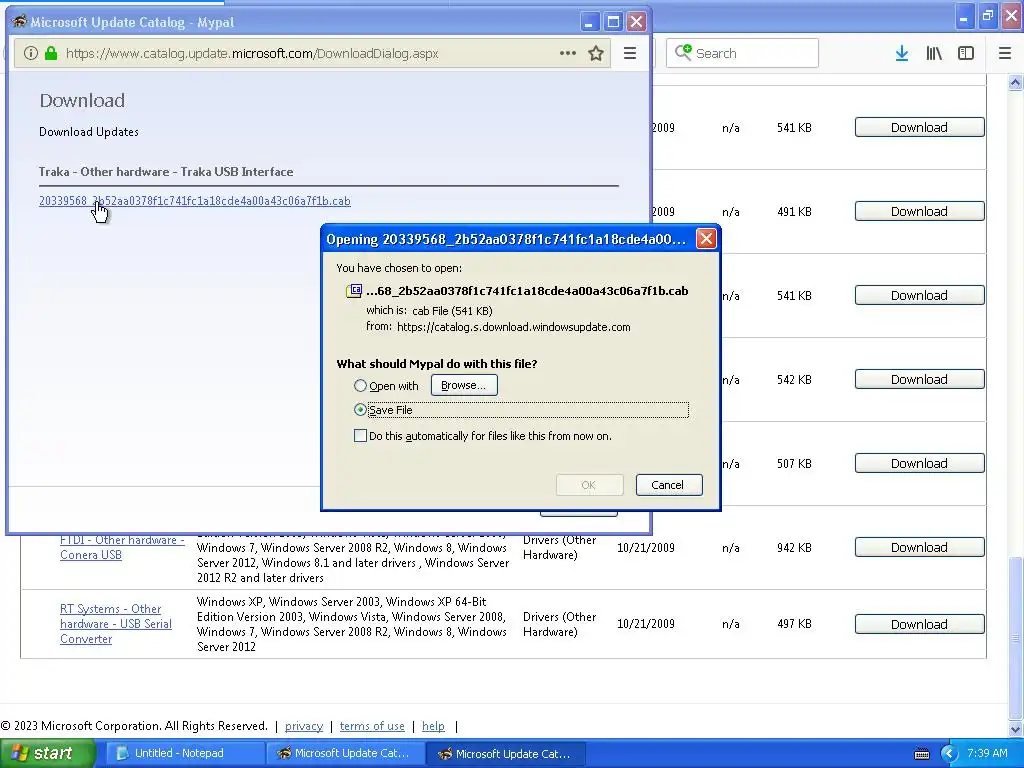Click the disabled OK button
The width and height of the screenshot is (1024, 768).
pyautogui.click(x=589, y=485)
